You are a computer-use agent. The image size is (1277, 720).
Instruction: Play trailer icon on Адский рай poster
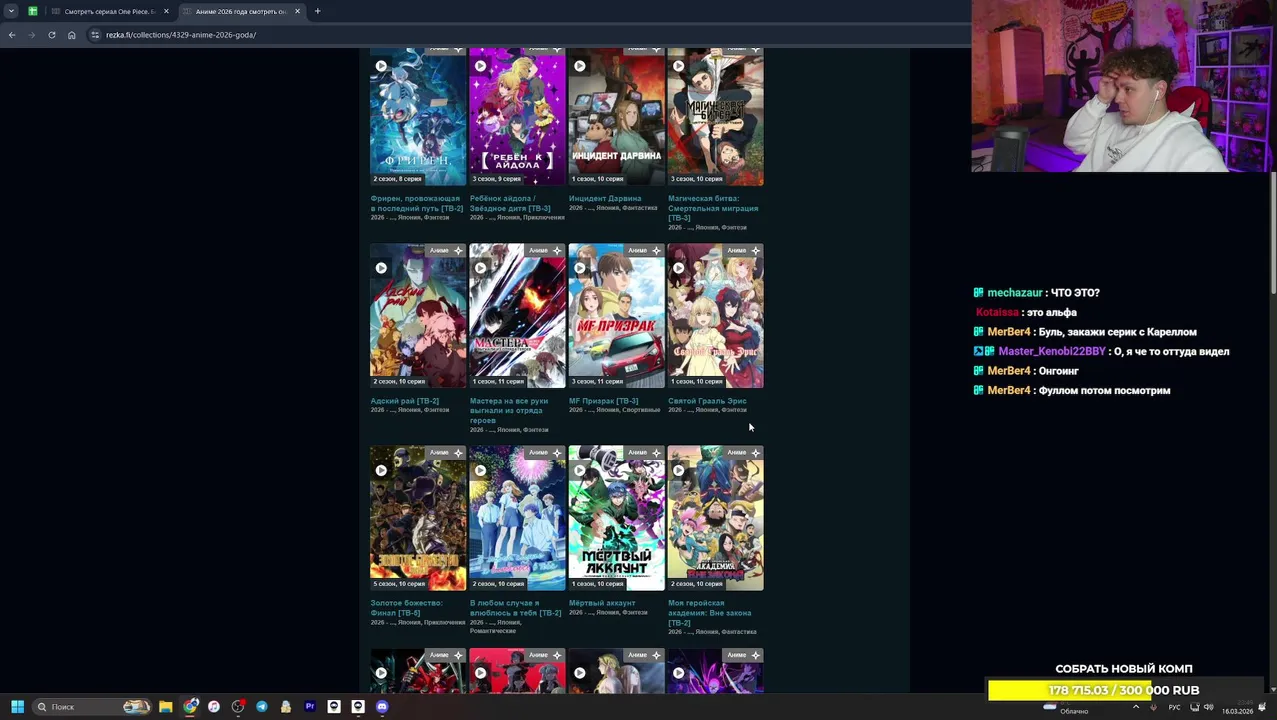click(381, 268)
